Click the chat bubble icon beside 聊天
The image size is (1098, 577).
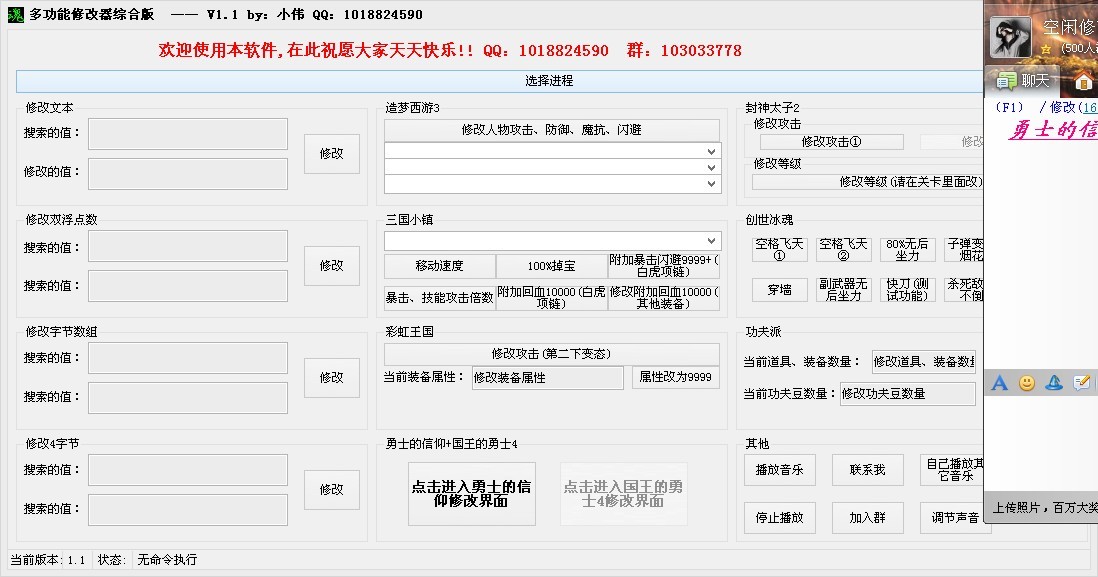[1006, 81]
